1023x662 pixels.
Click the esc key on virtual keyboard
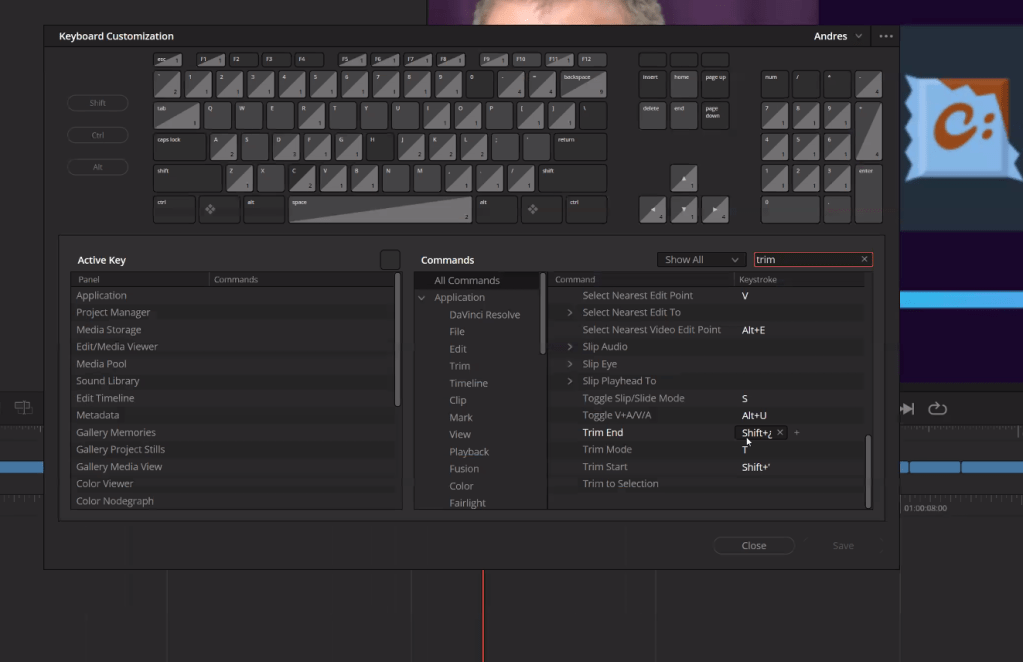[168, 60]
